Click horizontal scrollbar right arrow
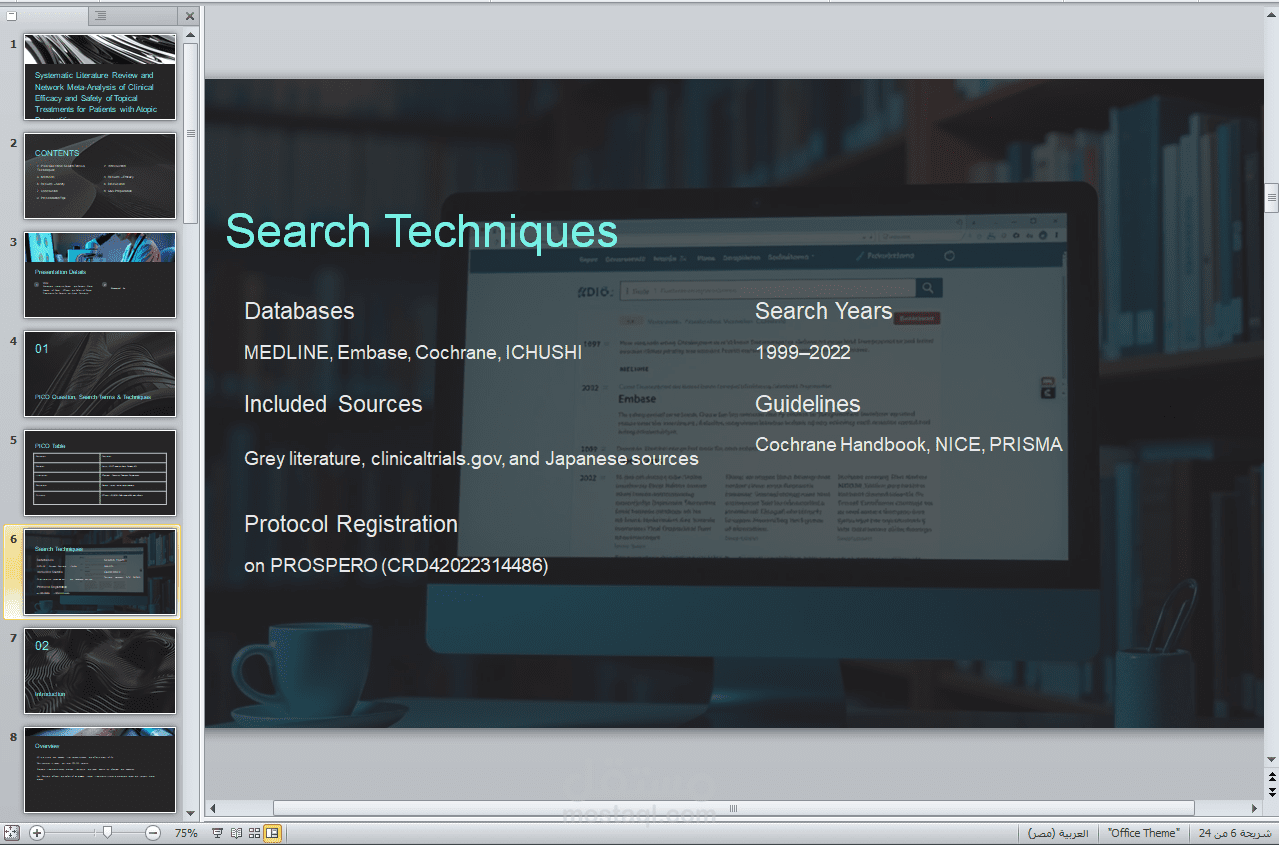 tap(1255, 808)
